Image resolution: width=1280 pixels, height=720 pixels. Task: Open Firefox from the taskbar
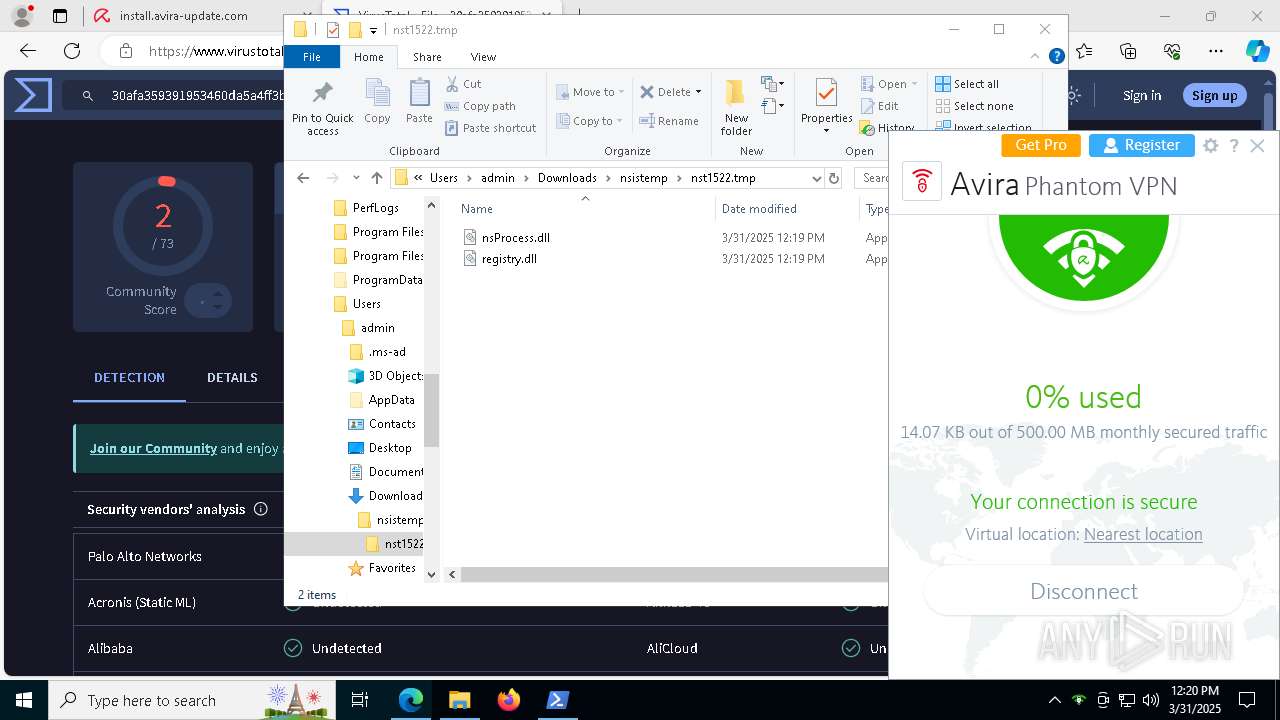click(x=509, y=700)
